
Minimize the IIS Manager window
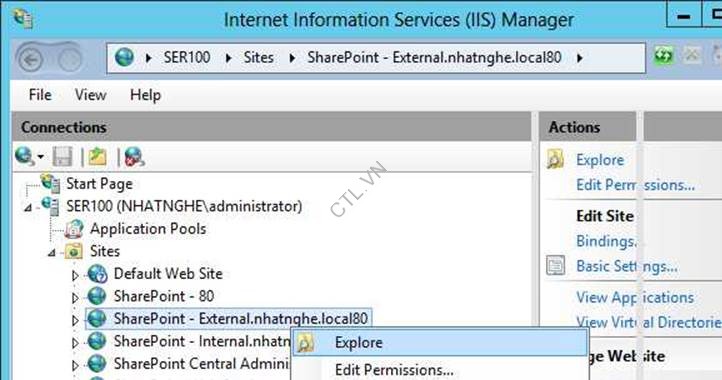point(684,16)
